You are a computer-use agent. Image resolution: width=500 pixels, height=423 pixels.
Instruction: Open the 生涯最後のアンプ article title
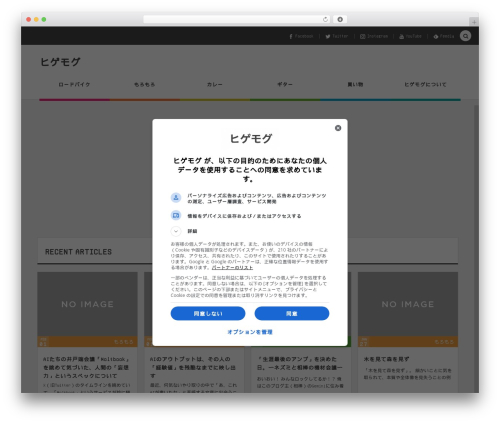pos(299,363)
